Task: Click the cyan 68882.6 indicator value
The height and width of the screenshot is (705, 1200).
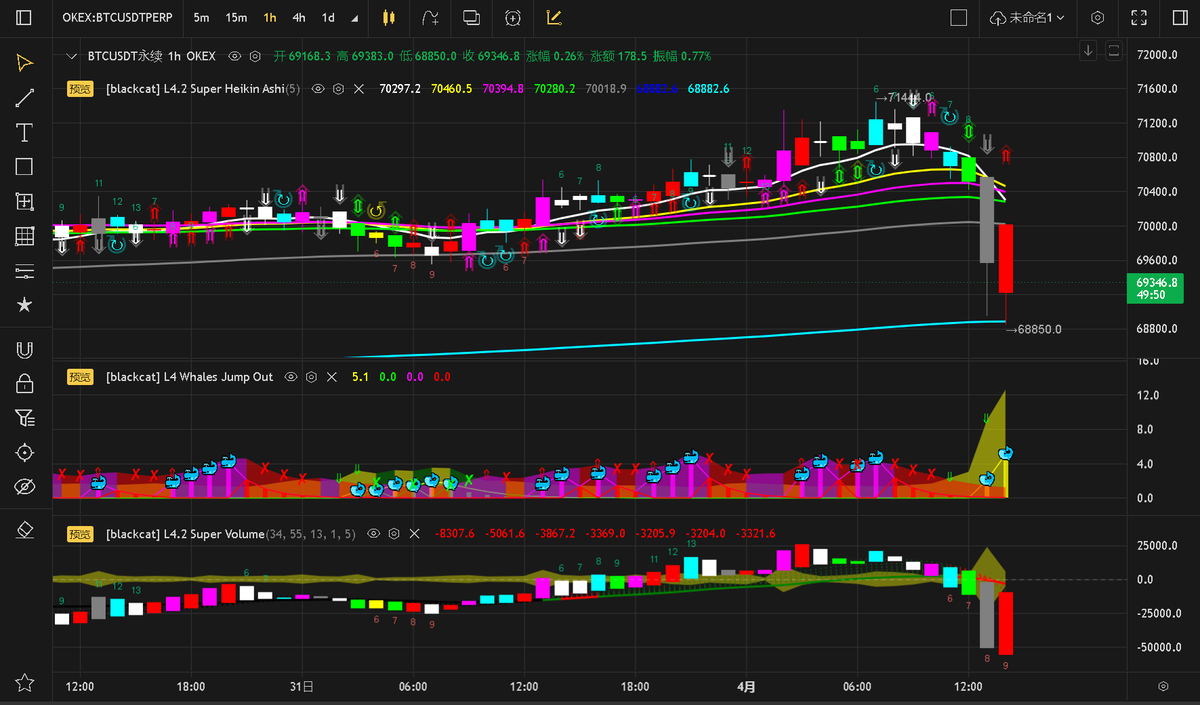Action: click(708, 89)
